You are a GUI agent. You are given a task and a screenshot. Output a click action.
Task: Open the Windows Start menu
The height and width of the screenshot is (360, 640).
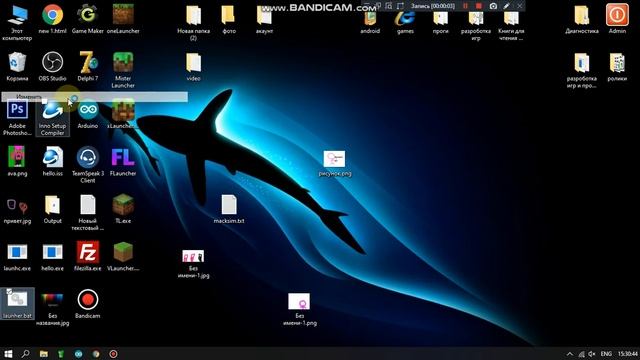pyautogui.click(x=8, y=353)
